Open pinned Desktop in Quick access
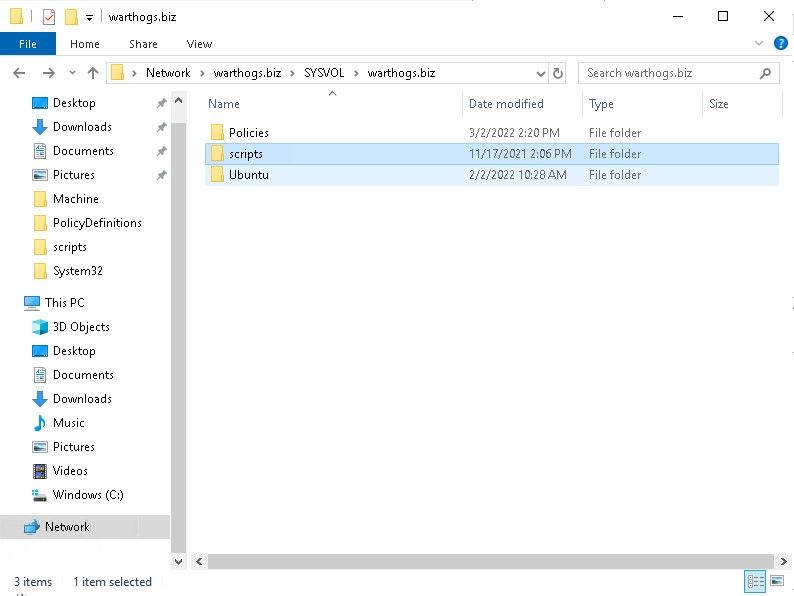The height and width of the screenshot is (596, 794). point(74,103)
